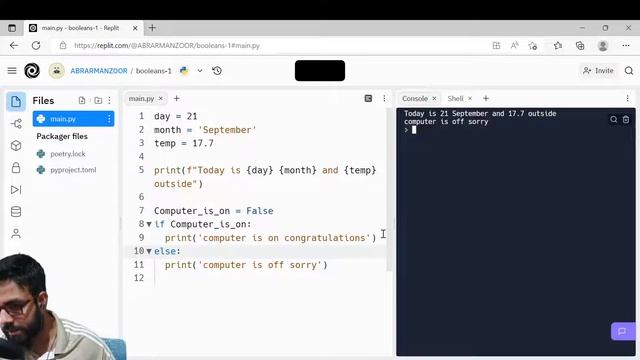640x360 pixels.
Task: Open the Replit hamburger menu
Action: (x=12, y=71)
